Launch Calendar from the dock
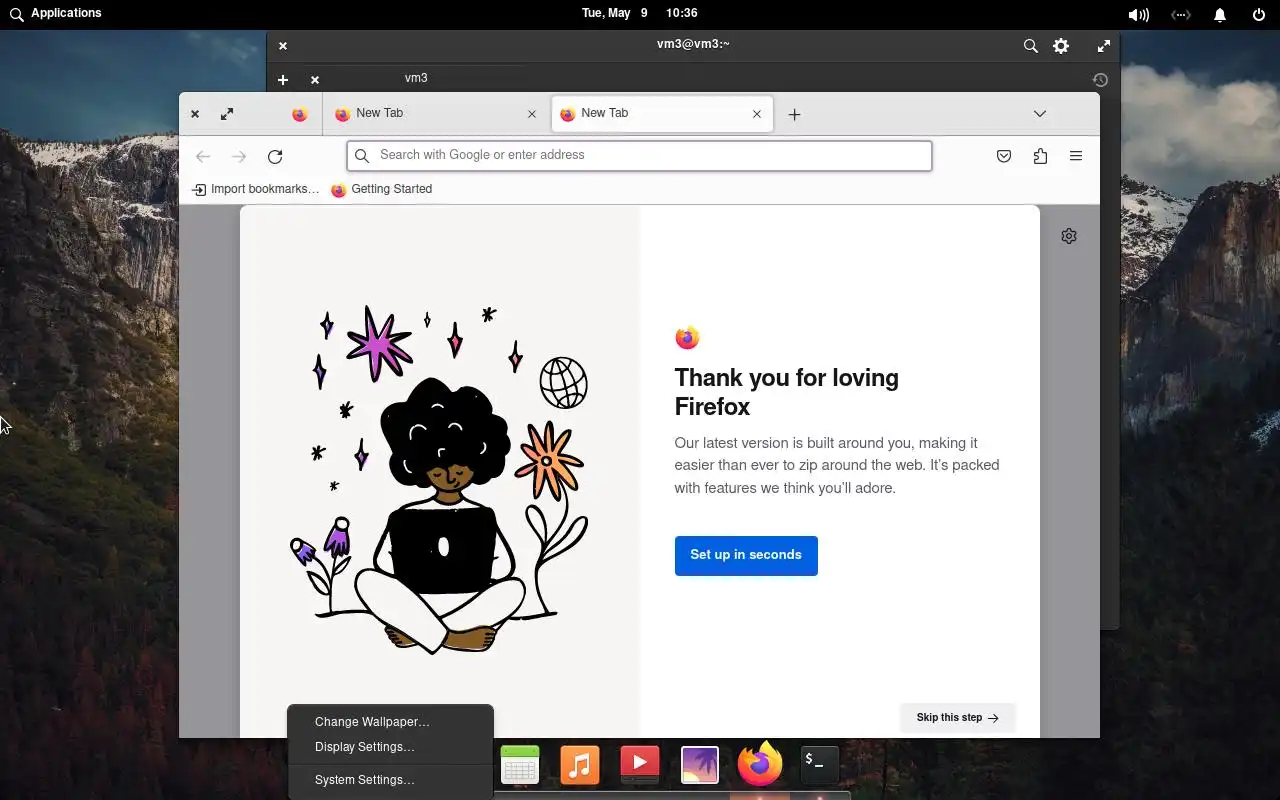 520,765
